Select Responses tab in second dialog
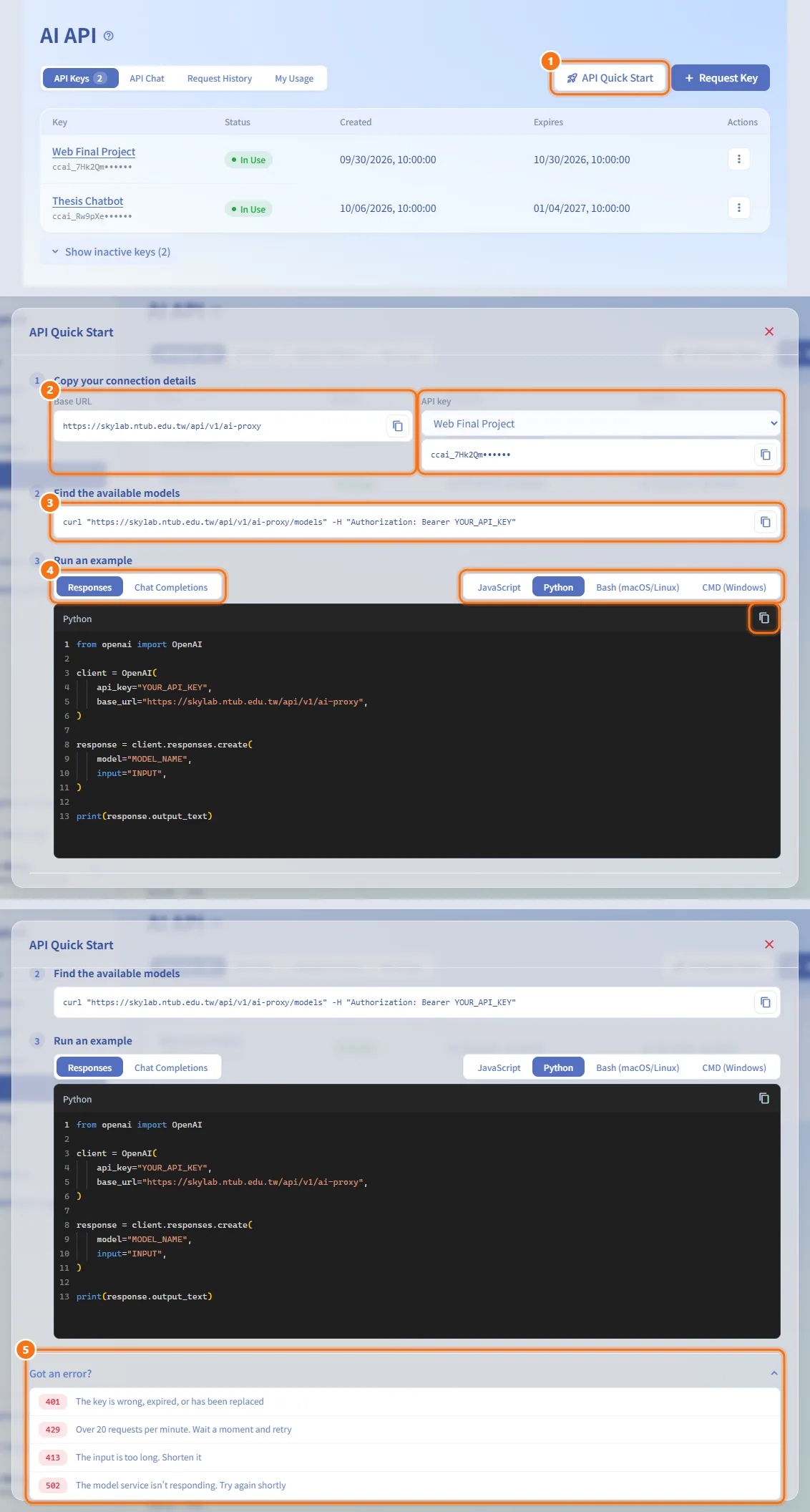 (x=89, y=1068)
